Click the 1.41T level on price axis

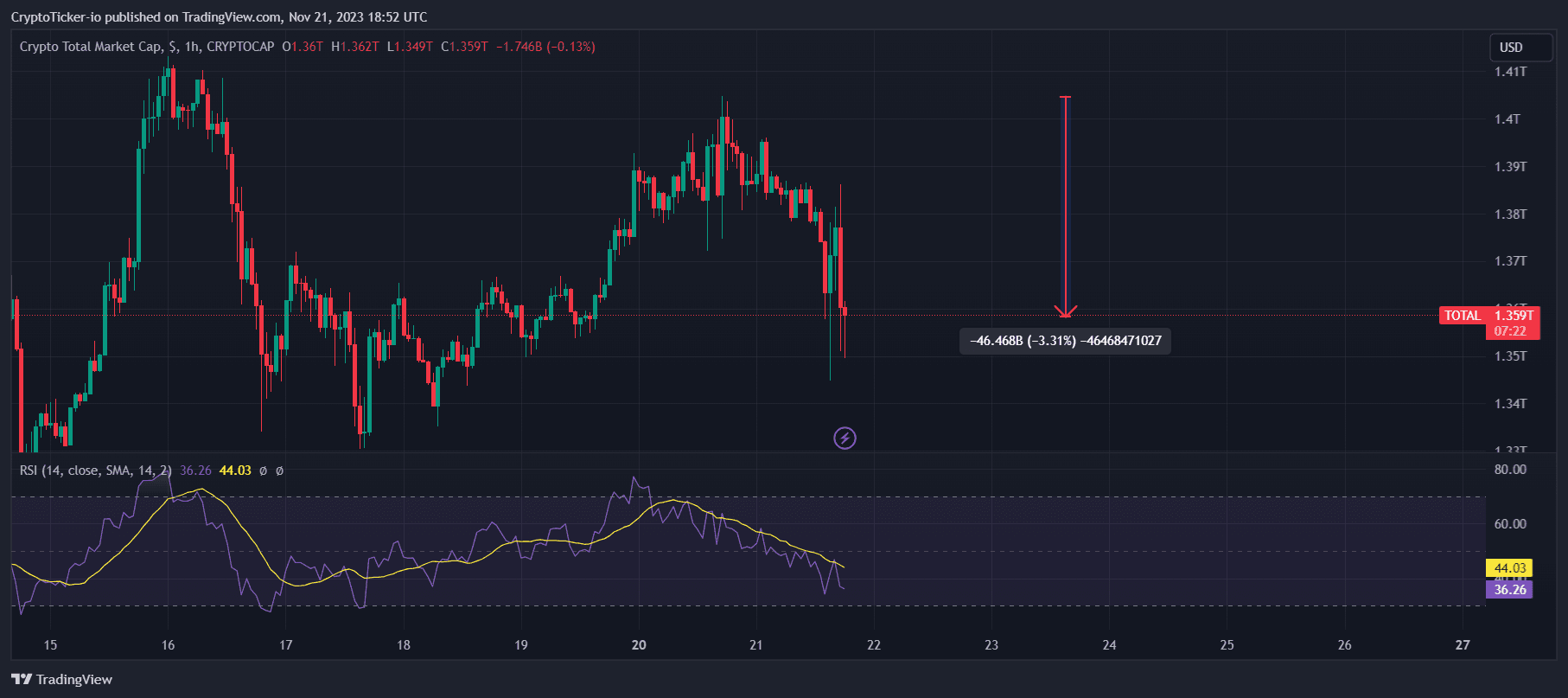point(1510,72)
